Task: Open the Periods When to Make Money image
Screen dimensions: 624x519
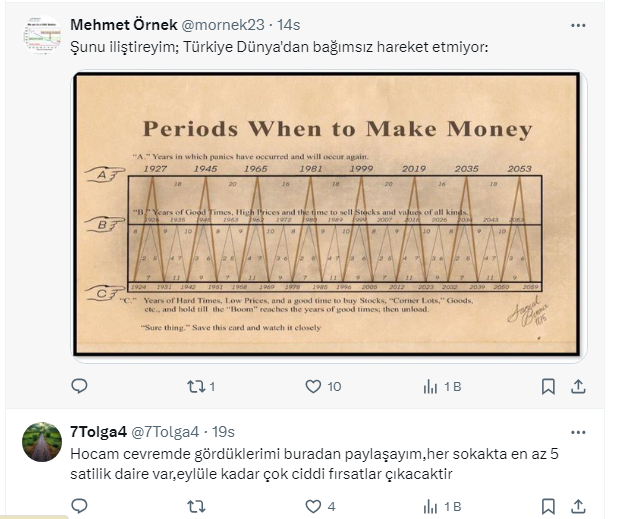Action: [326, 213]
